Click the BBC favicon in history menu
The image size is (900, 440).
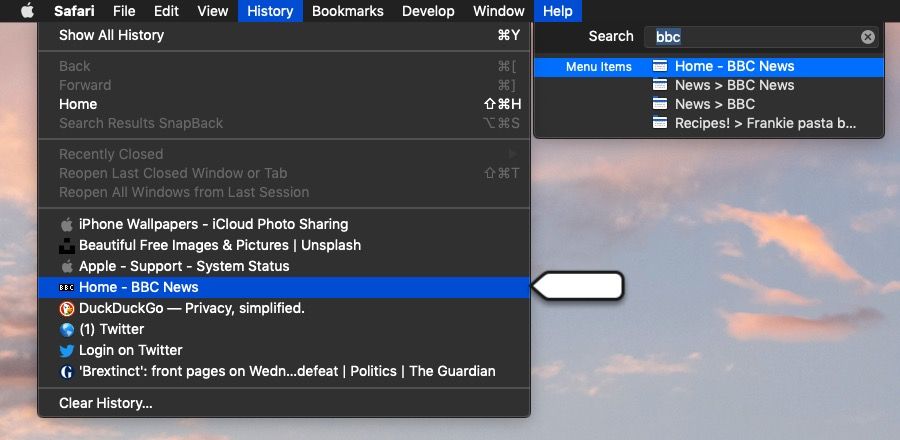click(67, 287)
